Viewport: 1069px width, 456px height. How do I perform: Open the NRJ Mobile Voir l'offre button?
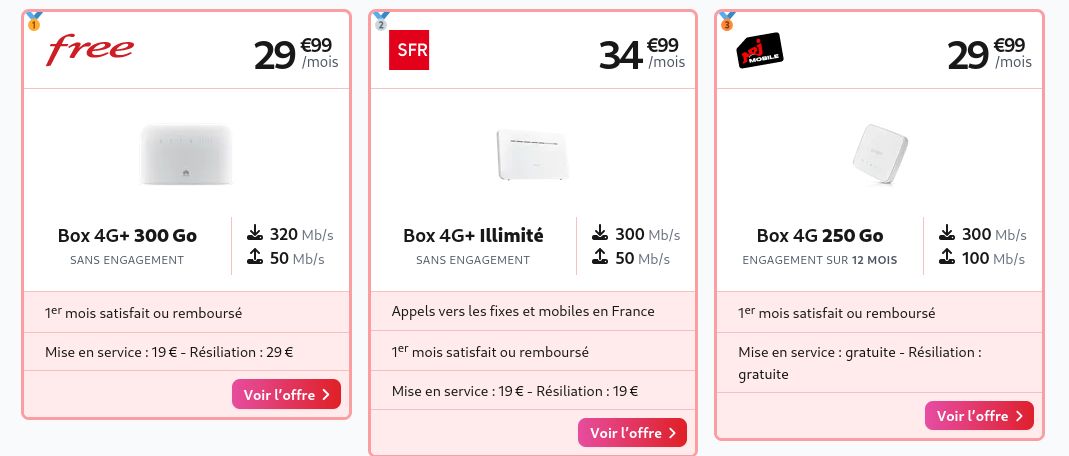point(979,416)
